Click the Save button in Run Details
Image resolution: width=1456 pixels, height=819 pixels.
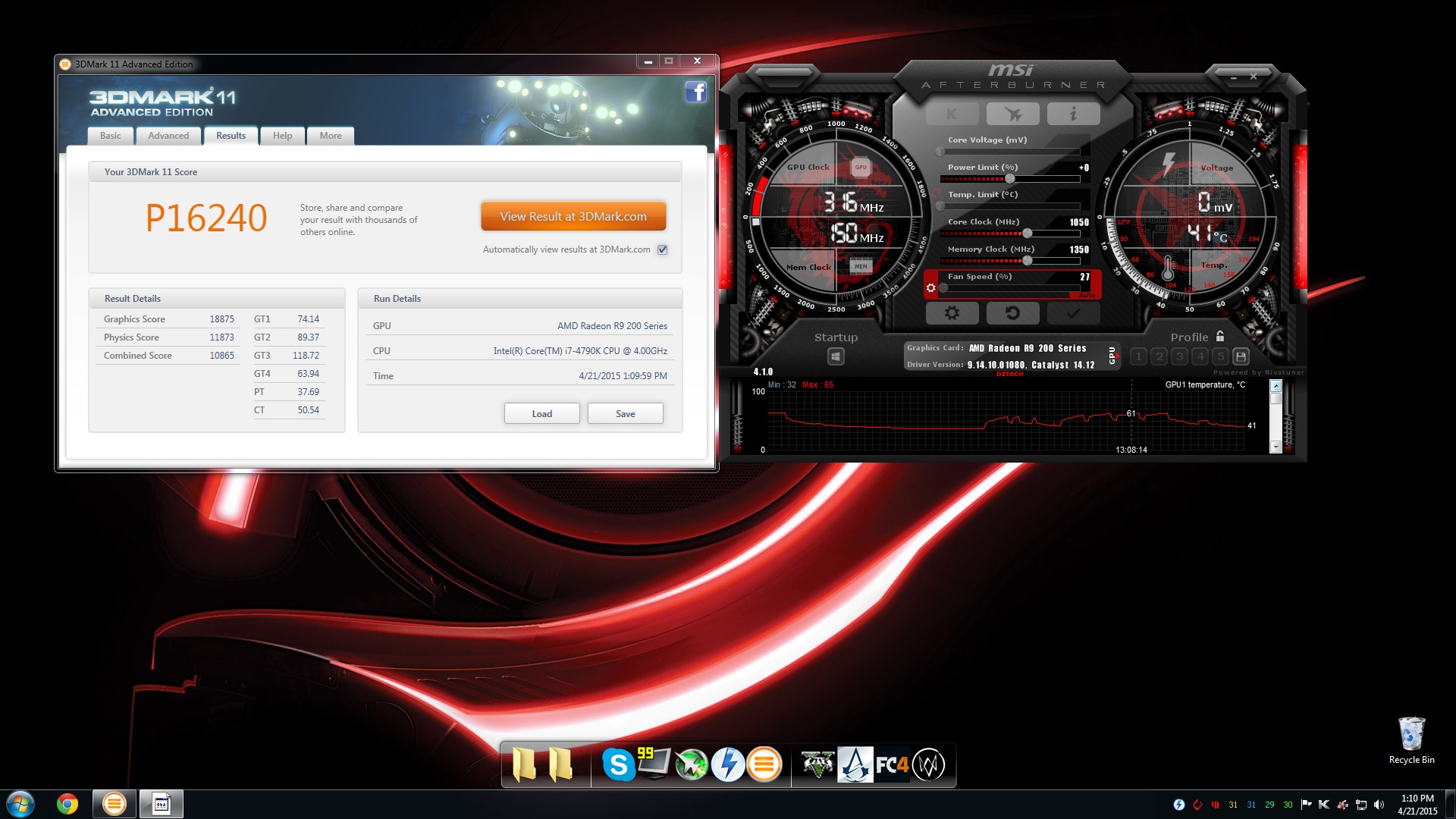[625, 413]
